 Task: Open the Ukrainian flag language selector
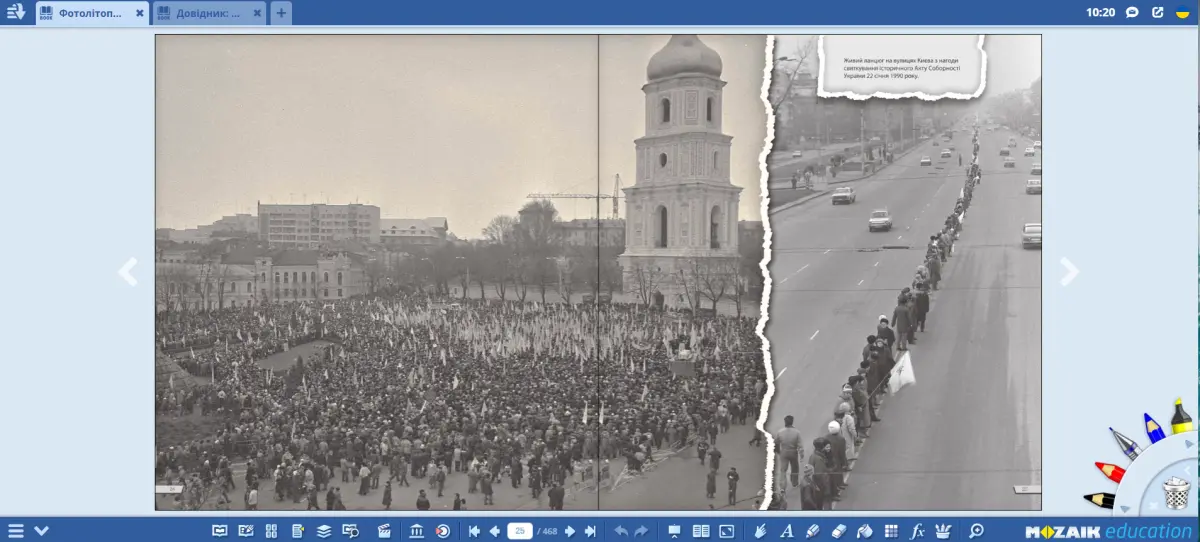coord(1182,13)
